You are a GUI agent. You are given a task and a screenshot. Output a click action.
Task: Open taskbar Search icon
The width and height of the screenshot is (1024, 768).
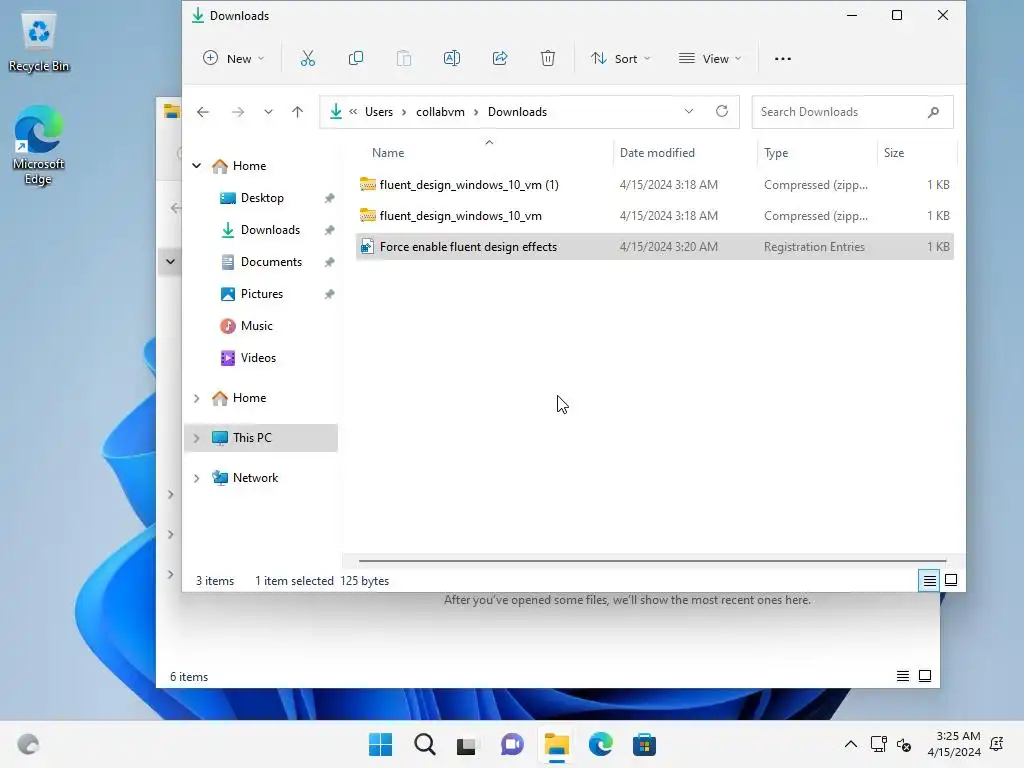pyautogui.click(x=424, y=744)
